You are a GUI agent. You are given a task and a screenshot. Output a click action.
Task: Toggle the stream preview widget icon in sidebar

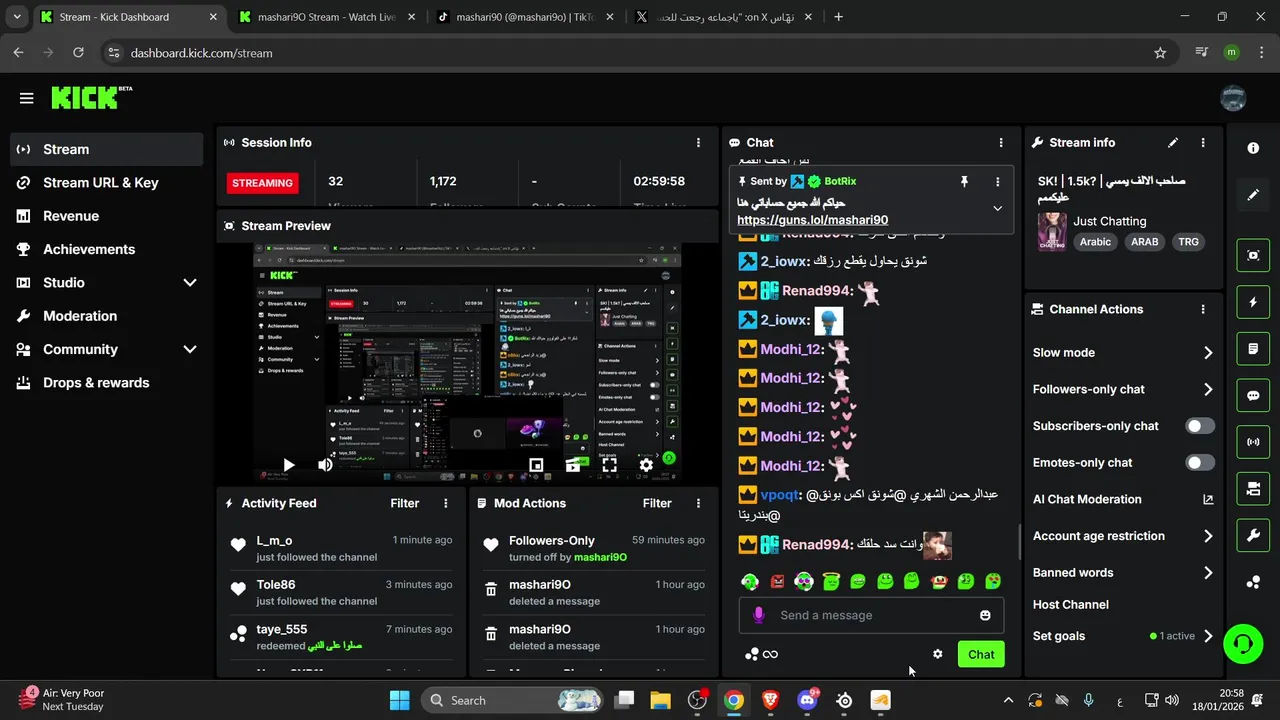[1253, 255]
